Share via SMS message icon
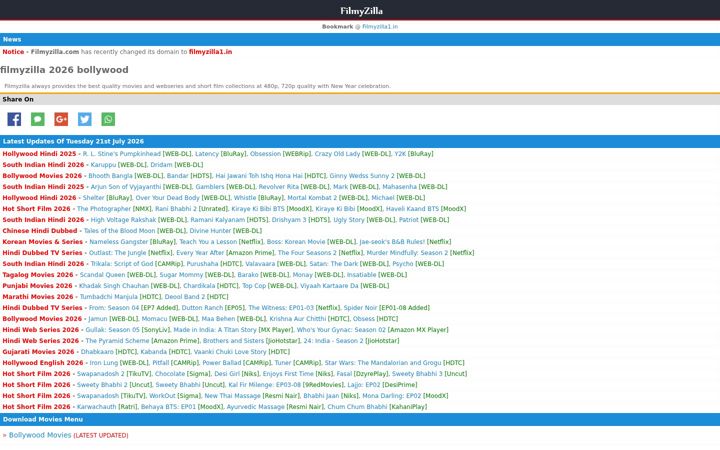This screenshot has width=720, height=450. (38, 119)
